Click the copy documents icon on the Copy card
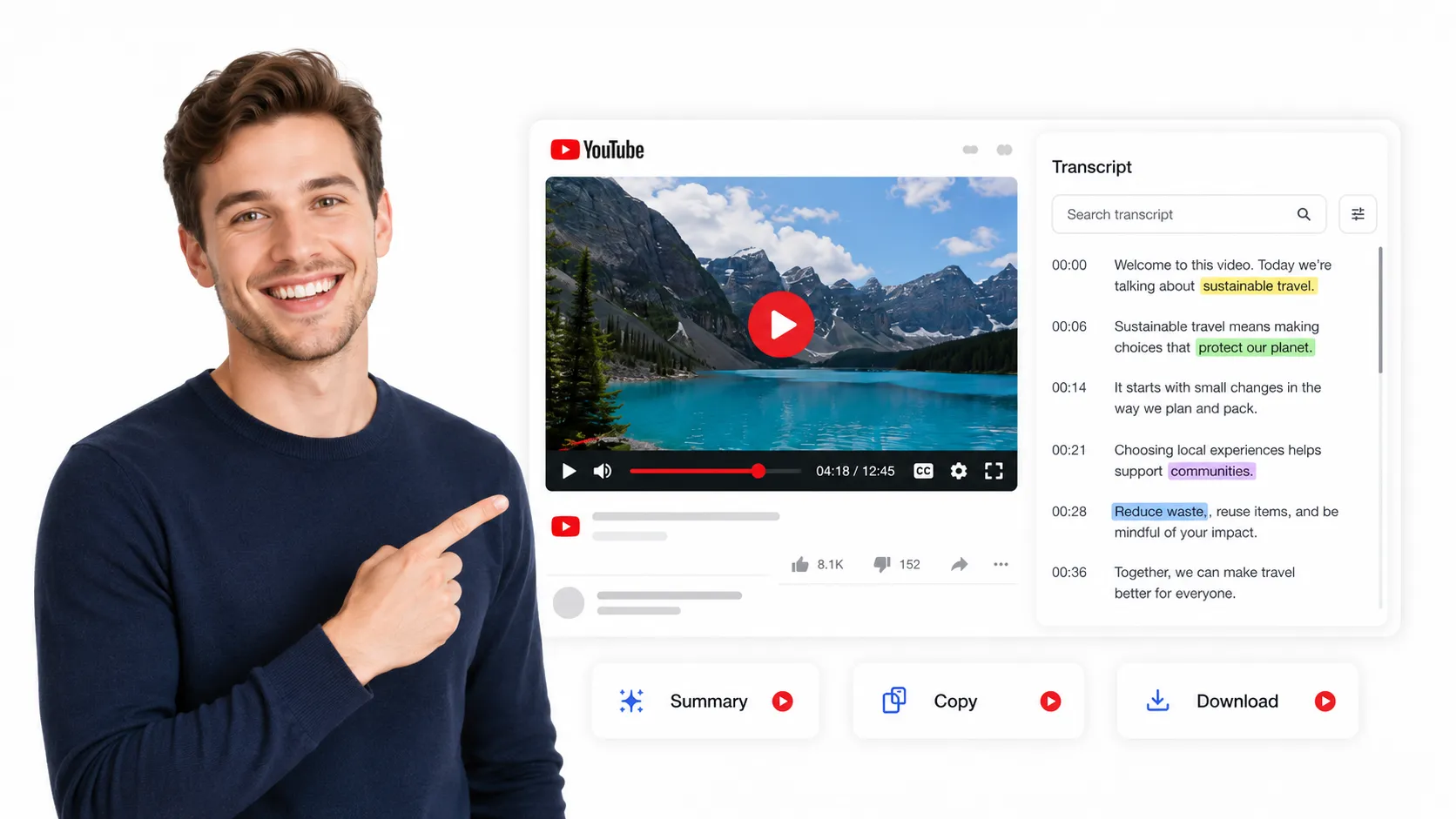 894,701
